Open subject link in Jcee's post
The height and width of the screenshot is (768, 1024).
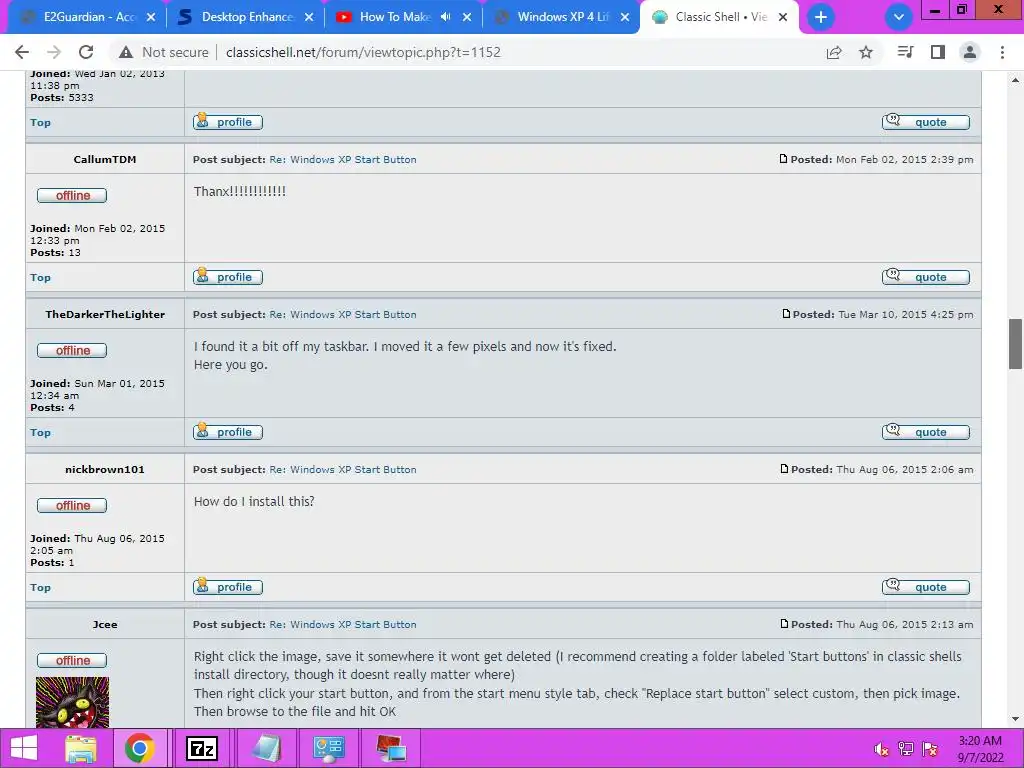coord(343,624)
